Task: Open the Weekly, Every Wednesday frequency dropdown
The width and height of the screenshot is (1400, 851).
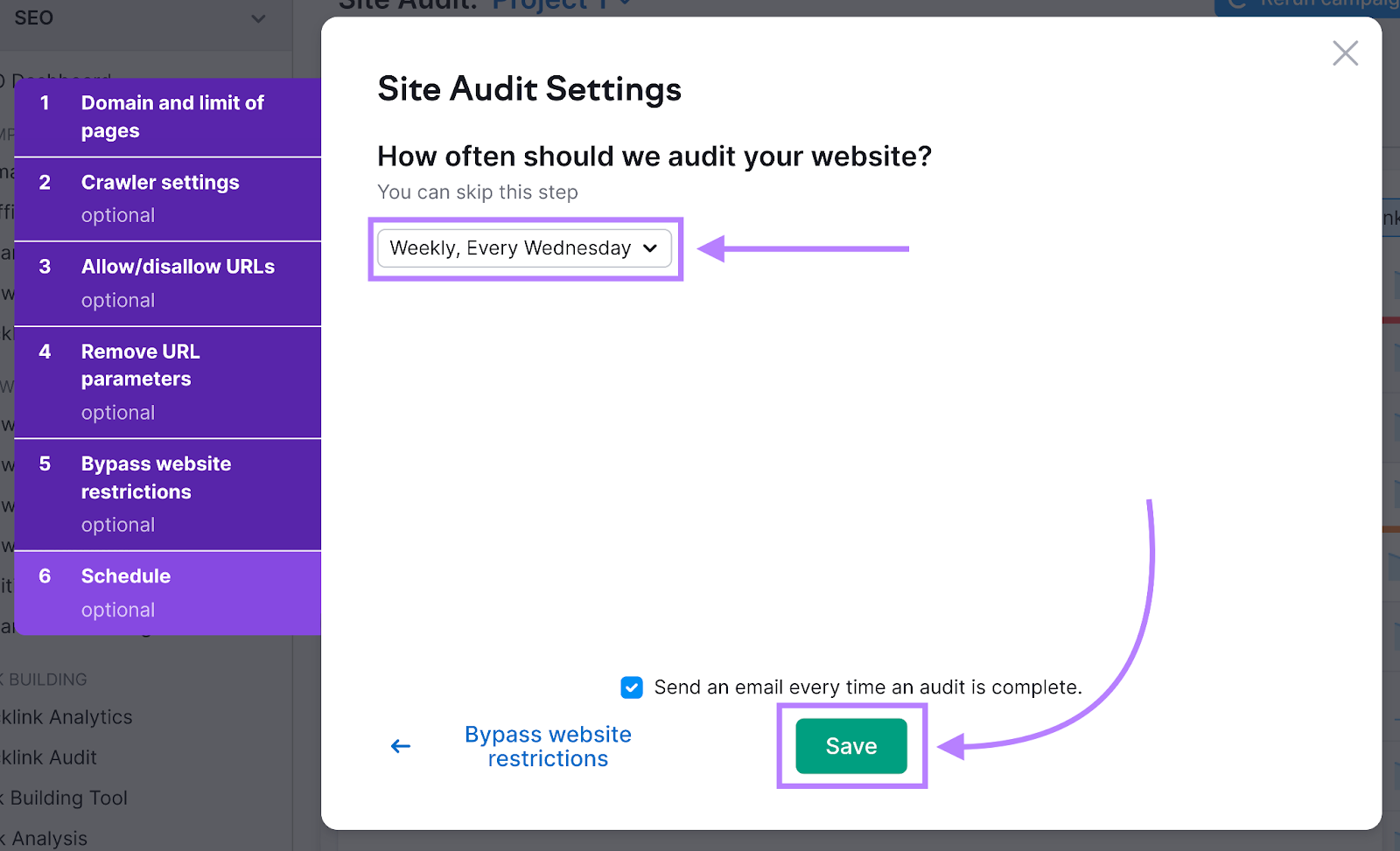Action: 524,248
